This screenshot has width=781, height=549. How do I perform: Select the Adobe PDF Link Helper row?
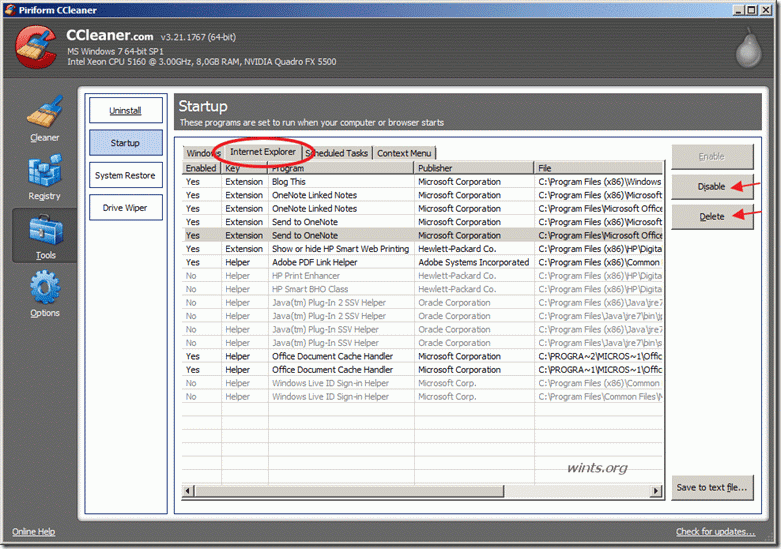point(422,262)
